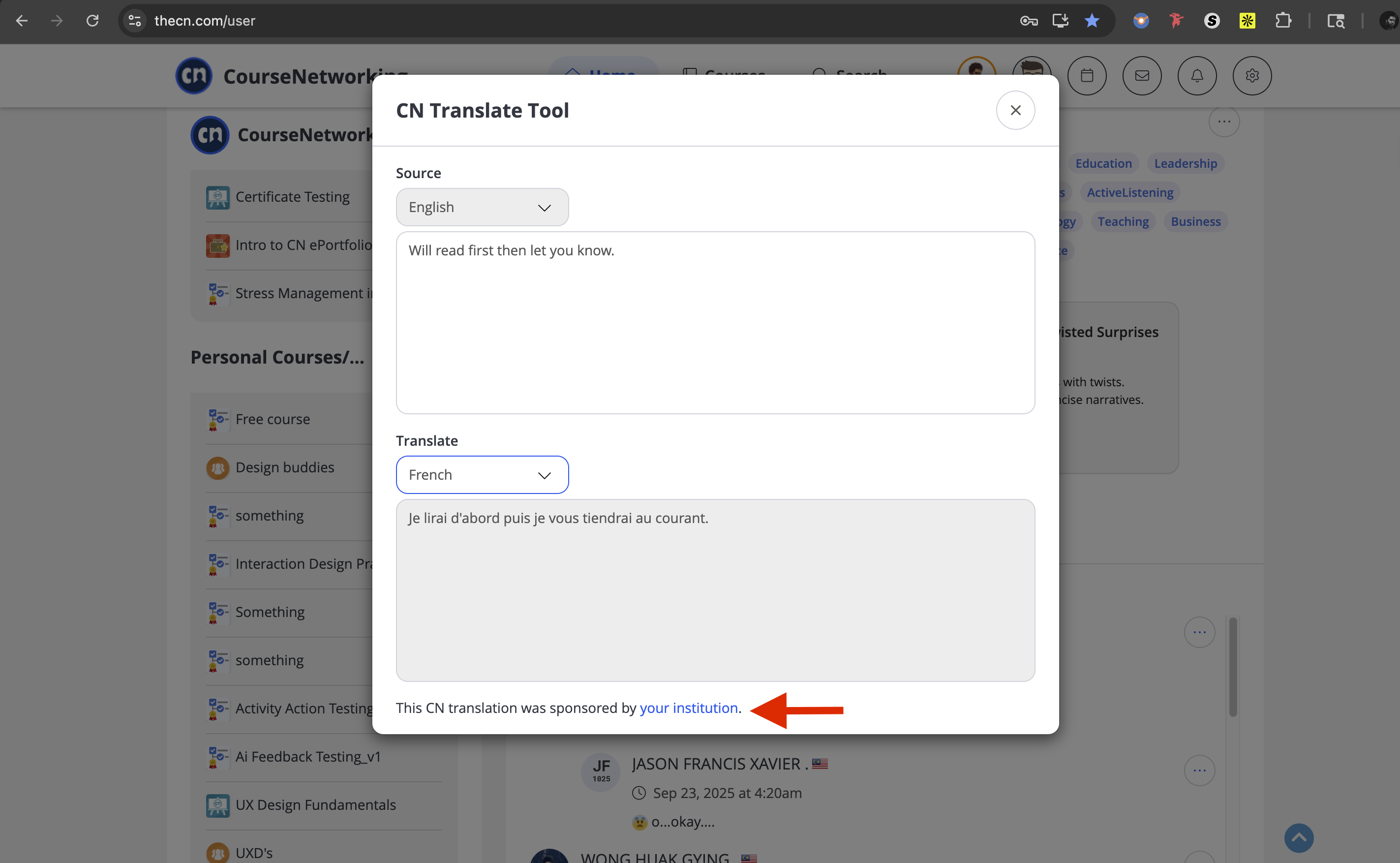Open the notifications bell
1400x863 pixels.
(x=1197, y=75)
